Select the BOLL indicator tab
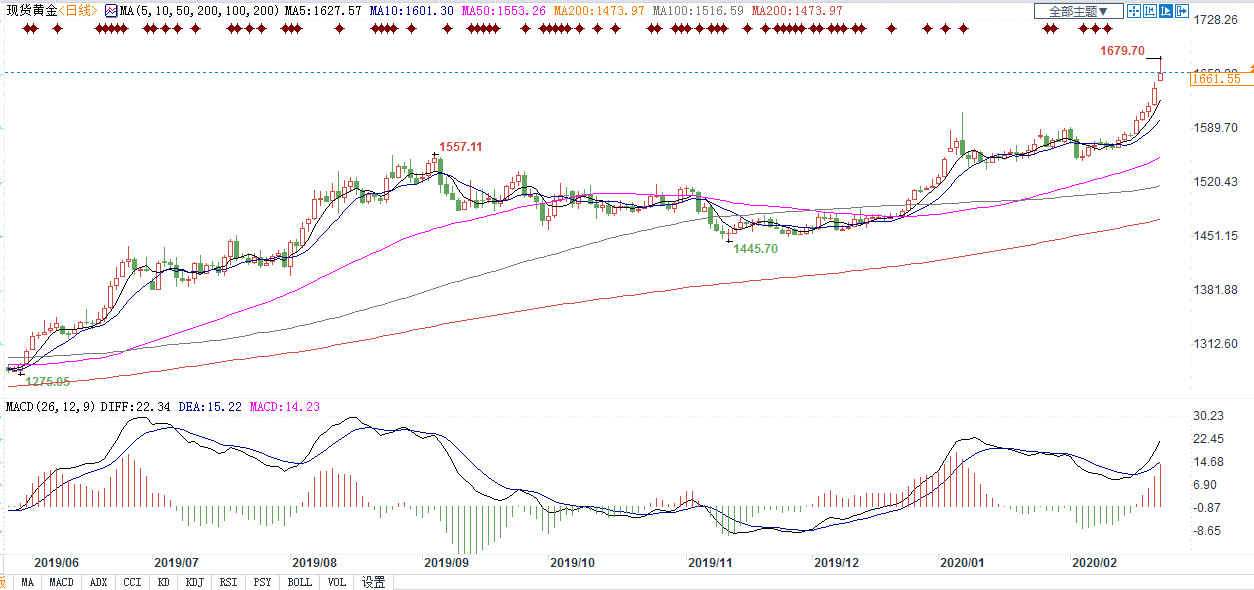The image size is (1254, 590). [299, 582]
